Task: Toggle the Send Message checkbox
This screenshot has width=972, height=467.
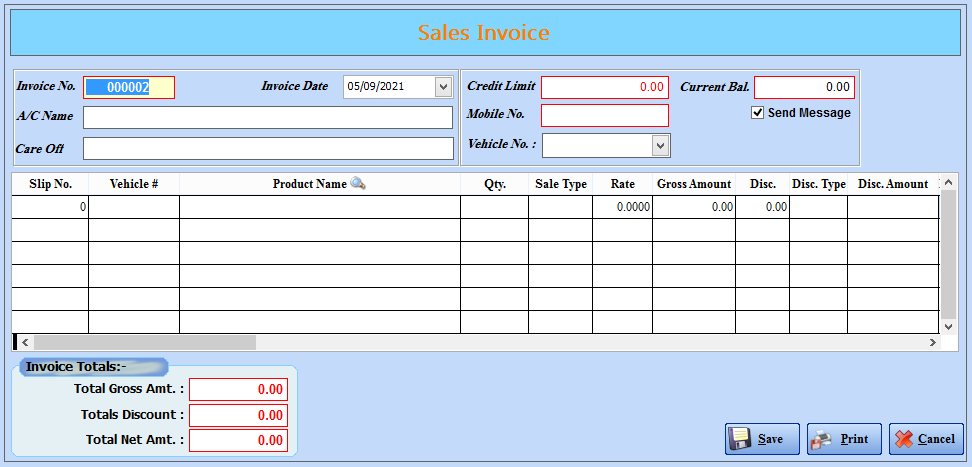Action: click(x=757, y=113)
